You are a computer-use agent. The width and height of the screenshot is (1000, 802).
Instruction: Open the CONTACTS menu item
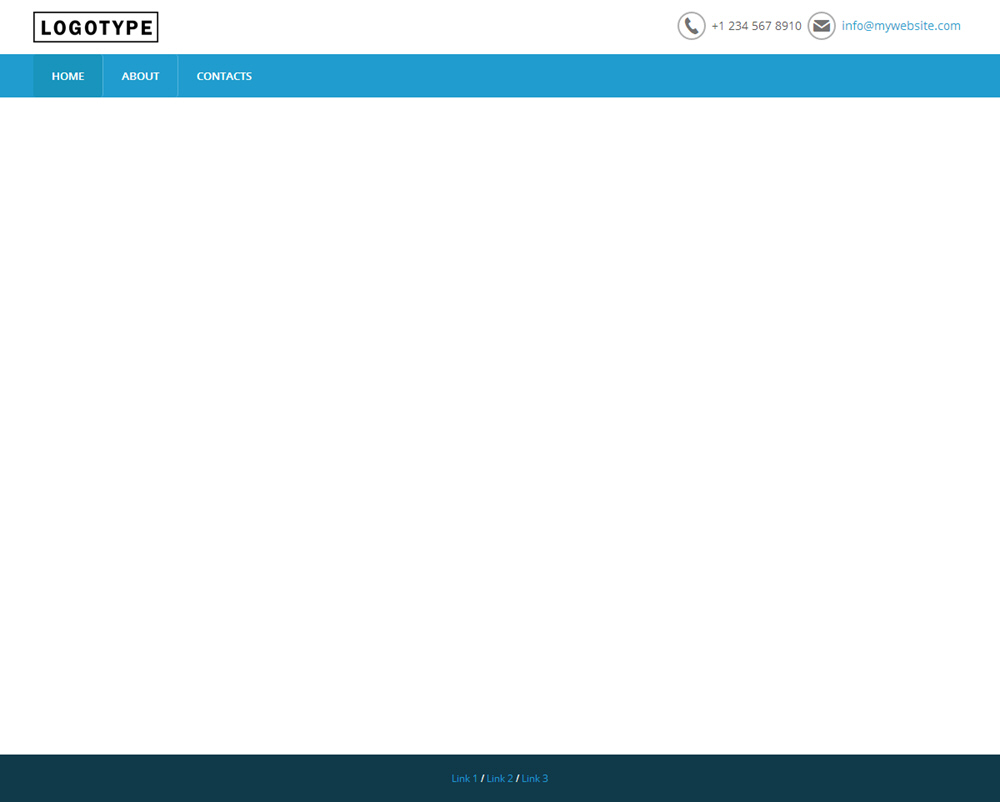224,76
